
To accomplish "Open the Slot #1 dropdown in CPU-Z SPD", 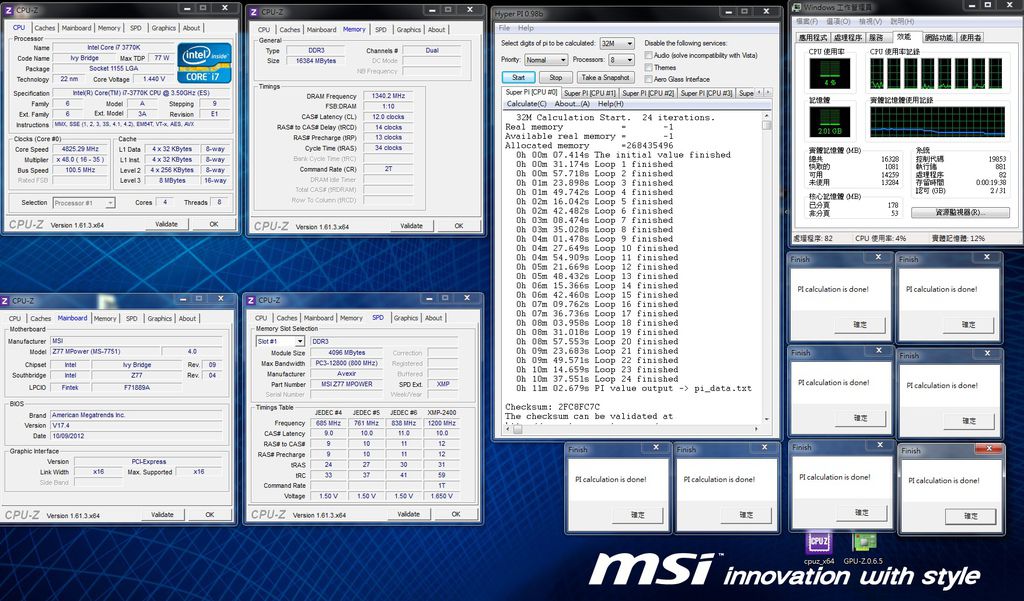I will (280, 341).
